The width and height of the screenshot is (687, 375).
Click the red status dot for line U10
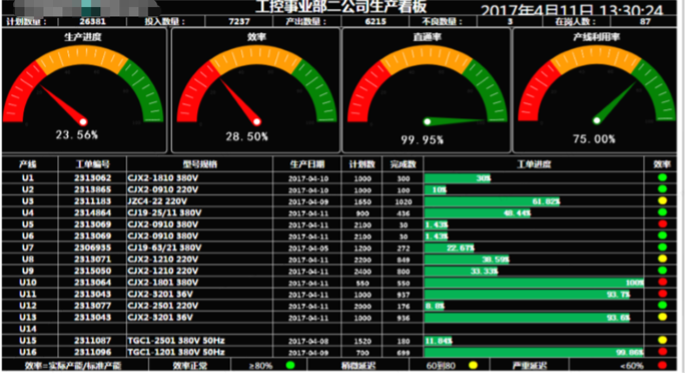[x=662, y=282]
